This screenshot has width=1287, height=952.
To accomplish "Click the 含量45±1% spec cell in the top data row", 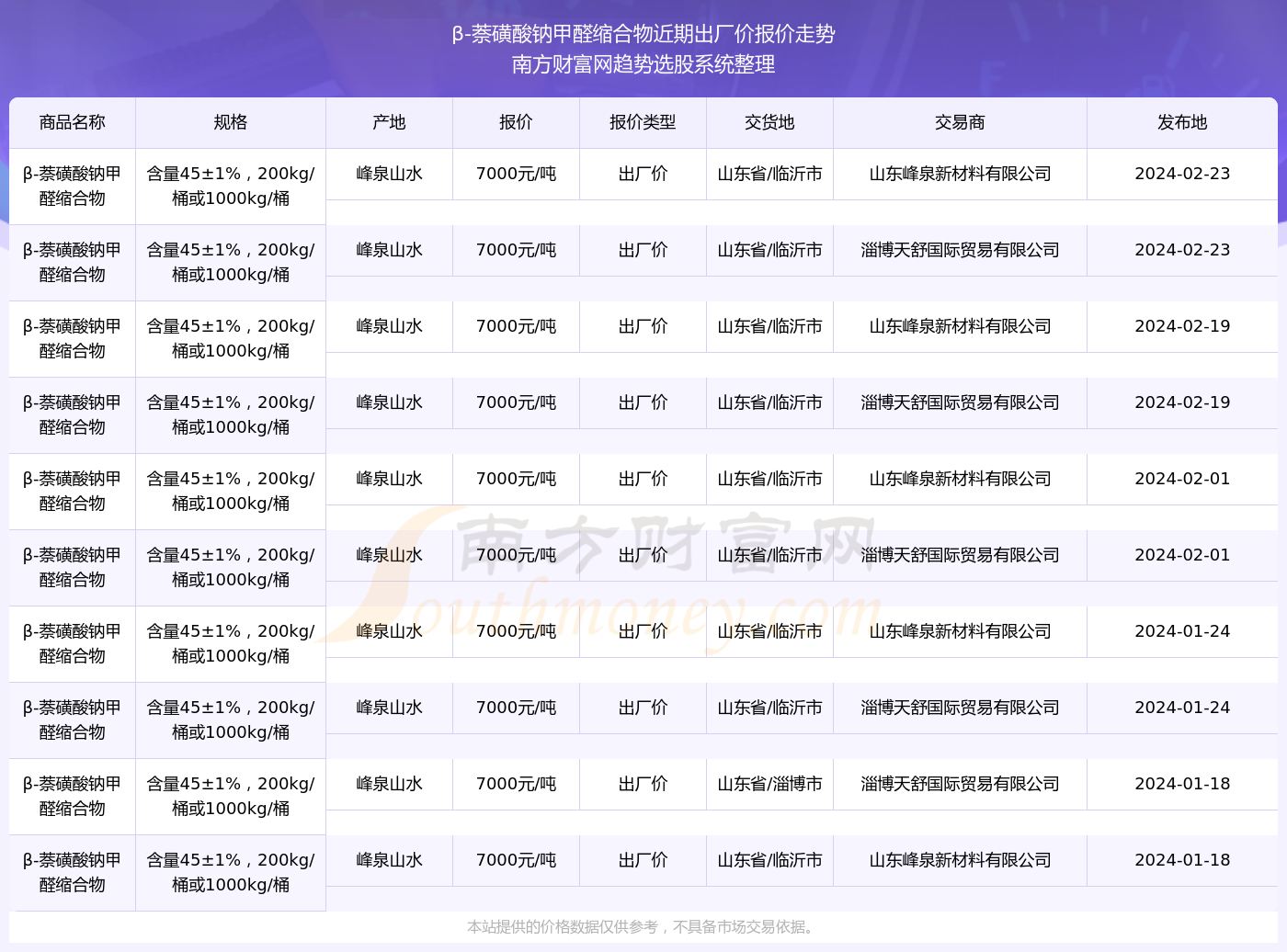I will tap(231, 186).
